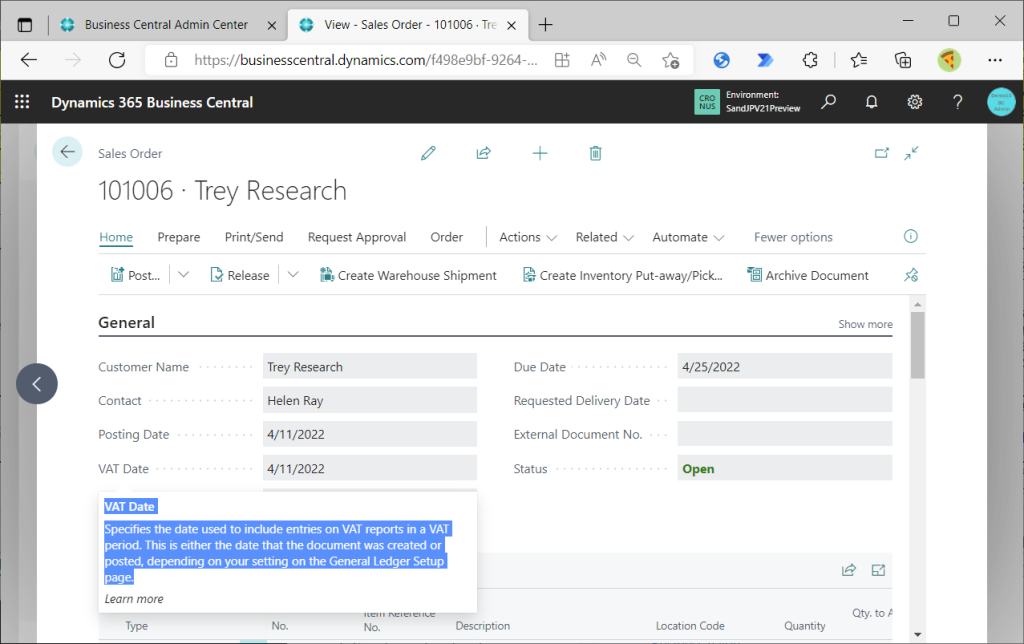Expand the Release options dropdown arrow

[x=293, y=275]
